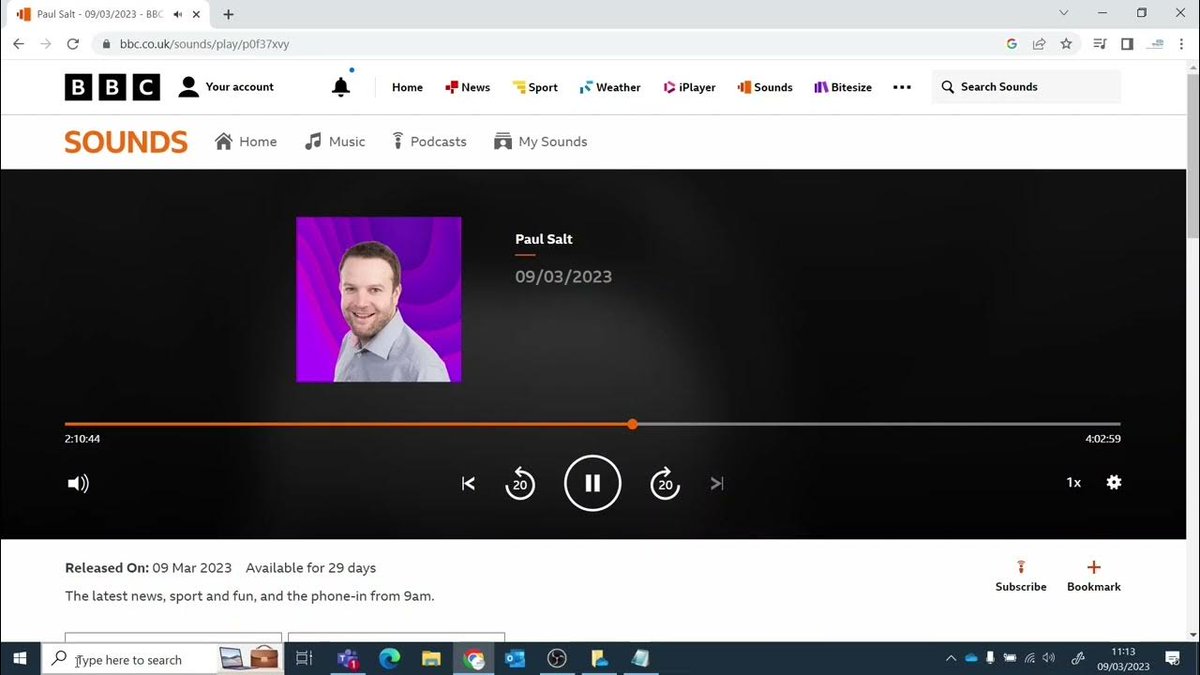
Task: Open My Sounds
Action: [540, 142]
